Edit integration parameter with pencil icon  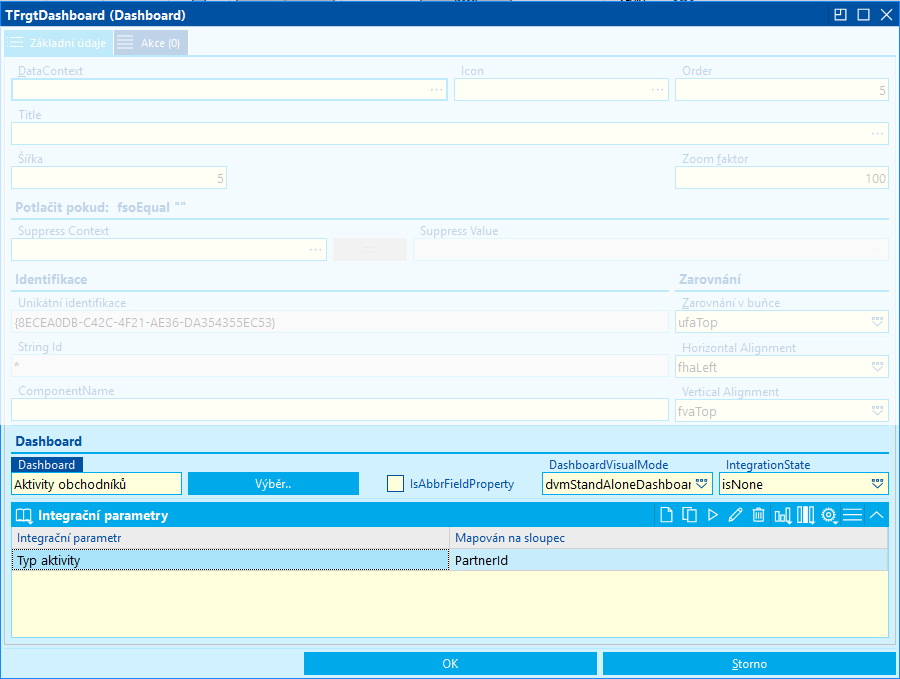[735, 515]
